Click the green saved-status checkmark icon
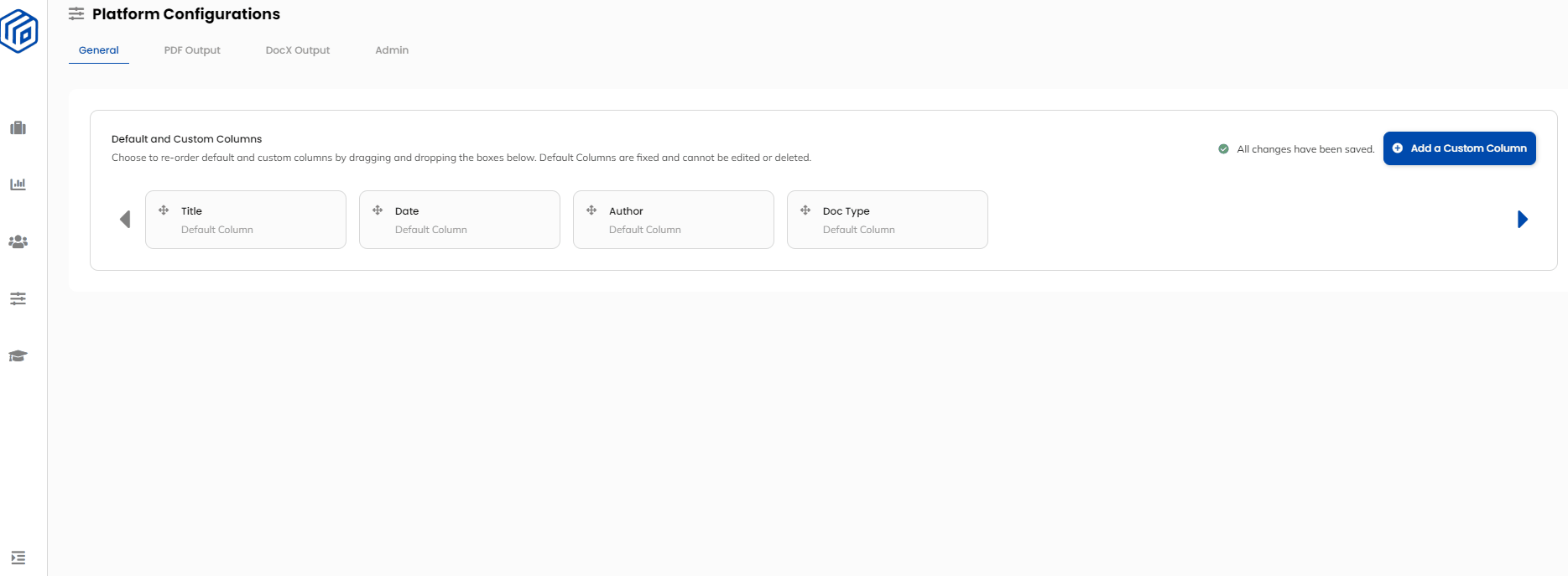 point(1222,148)
